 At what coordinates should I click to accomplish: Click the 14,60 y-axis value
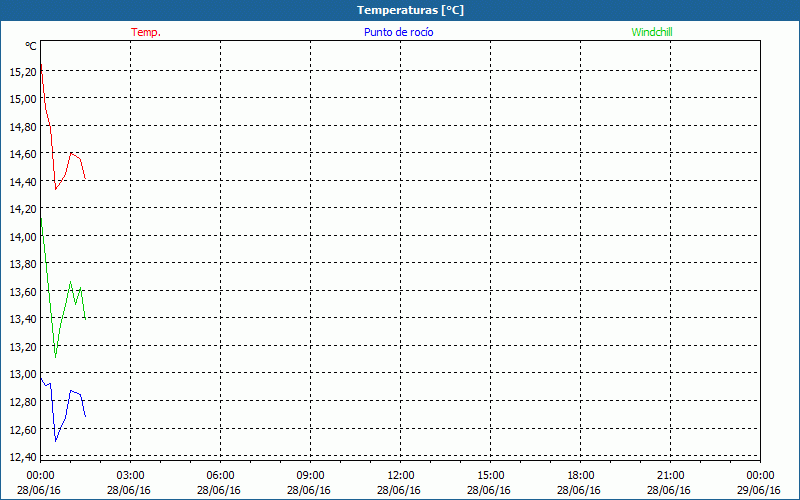point(23,154)
